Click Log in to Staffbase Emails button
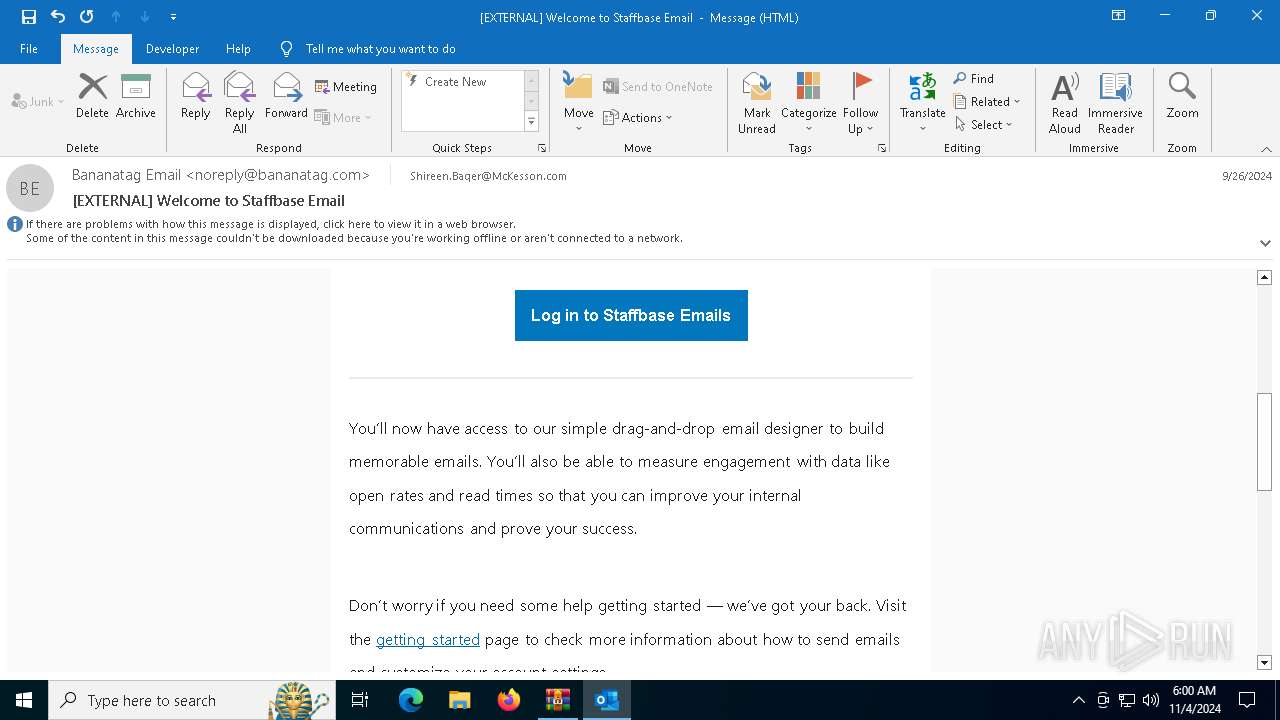 point(631,315)
